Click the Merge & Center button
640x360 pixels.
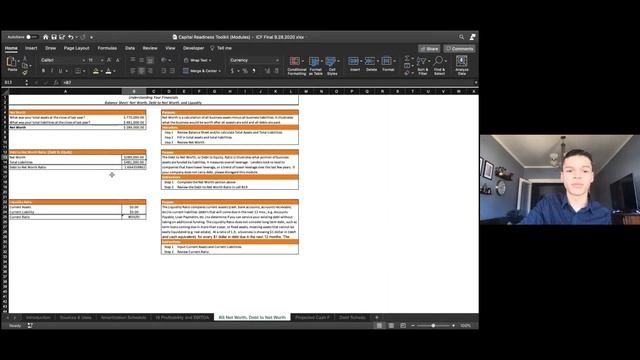[202, 71]
